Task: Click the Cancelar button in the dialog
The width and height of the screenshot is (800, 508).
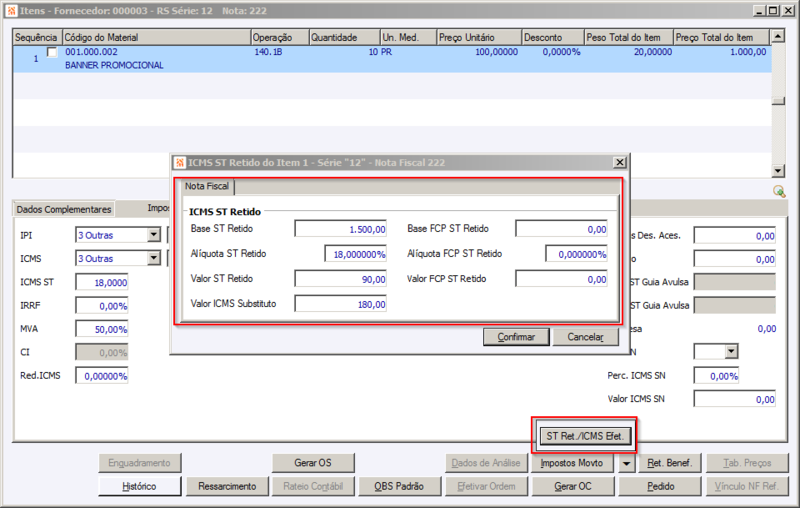Action: click(x=585, y=337)
